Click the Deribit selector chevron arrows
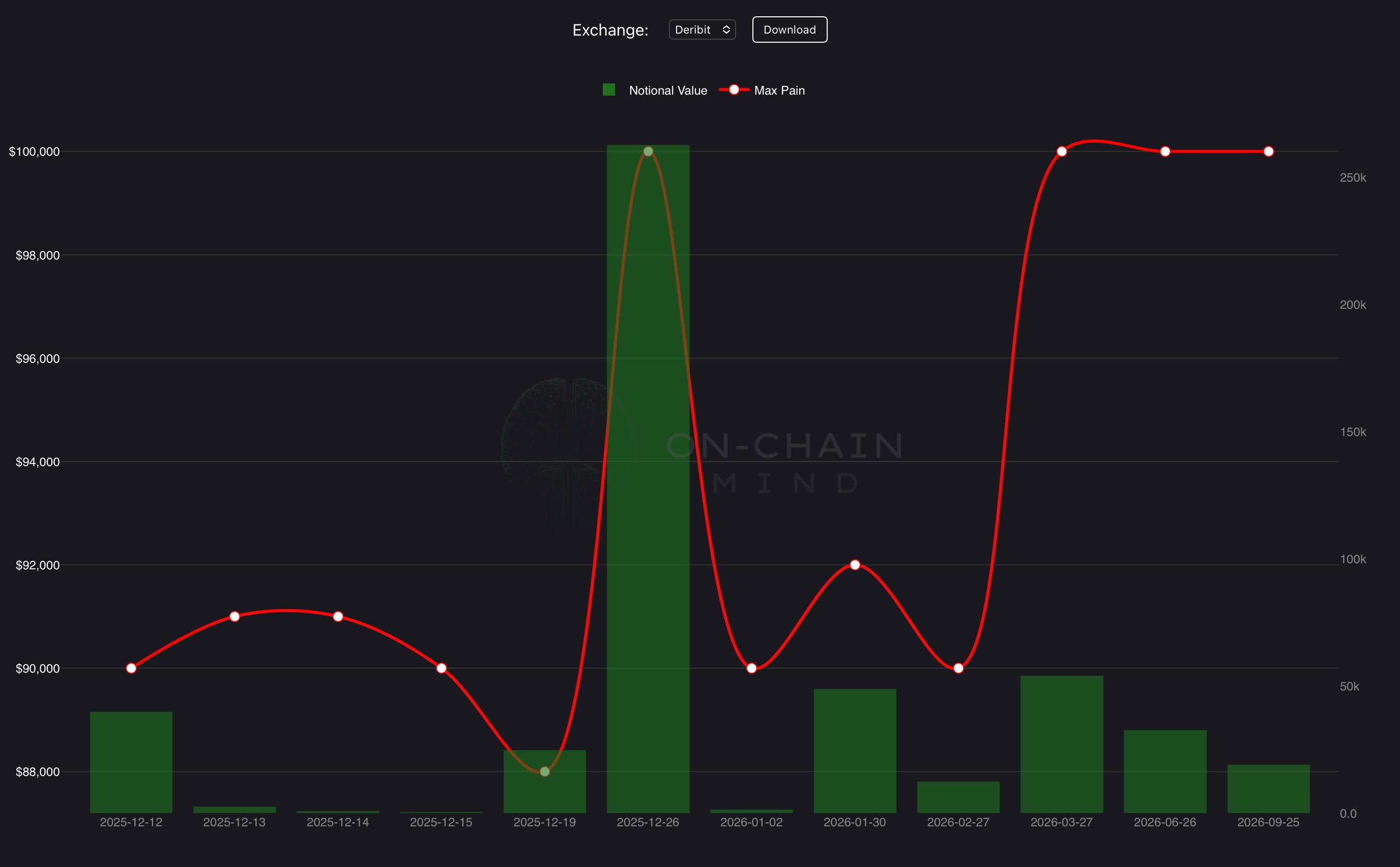Viewport: 1400px width, 867px height. click(x=726, y=30)
